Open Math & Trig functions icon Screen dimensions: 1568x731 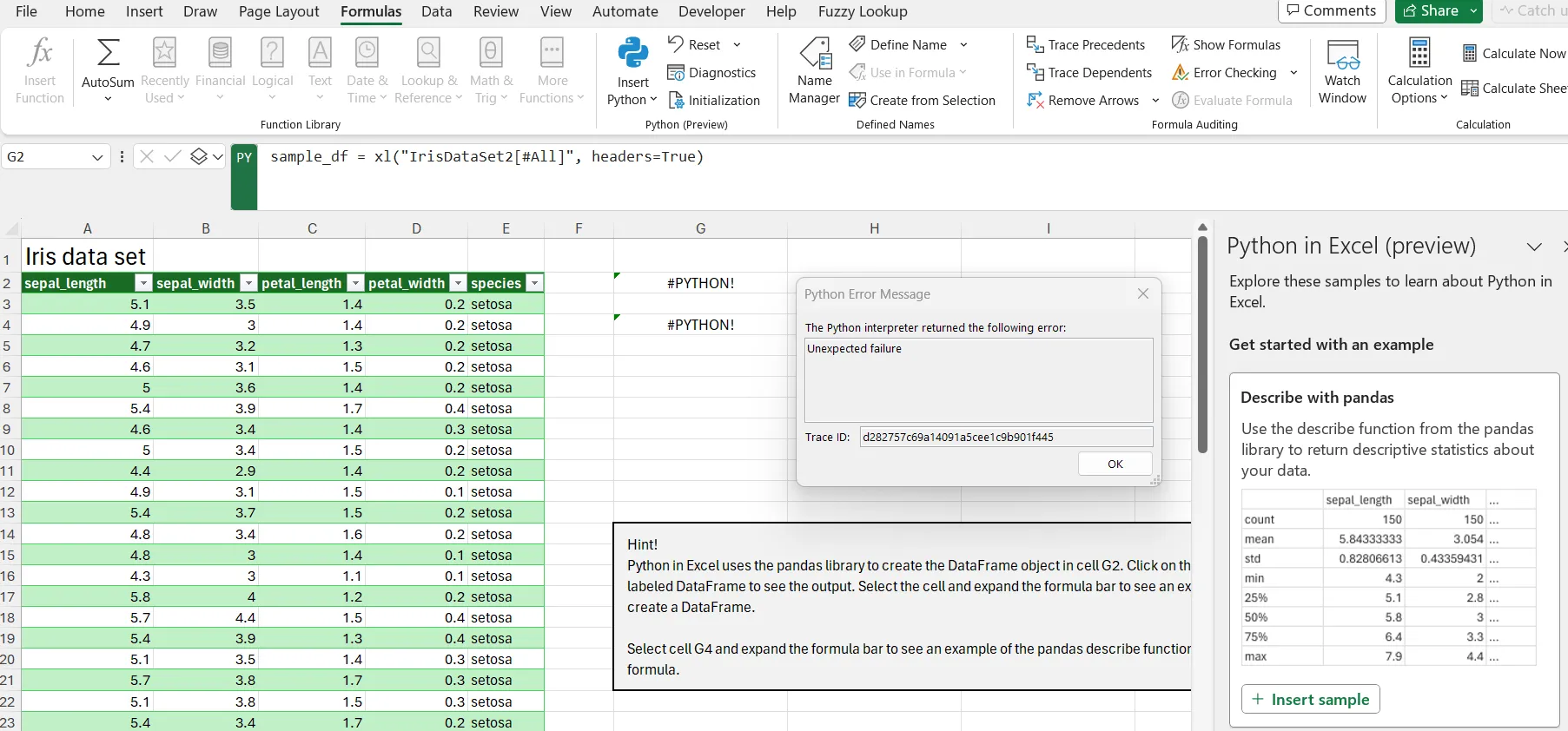coord(491,52)
